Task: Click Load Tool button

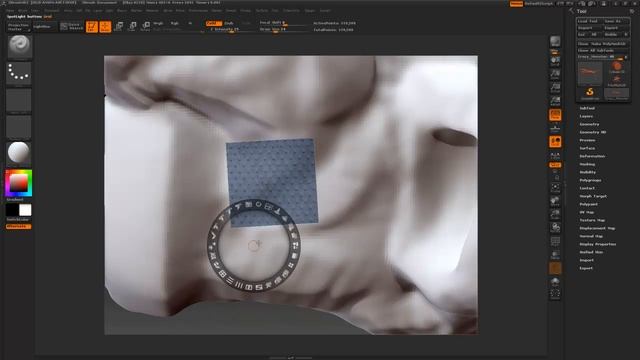Action: pos(589,21)
